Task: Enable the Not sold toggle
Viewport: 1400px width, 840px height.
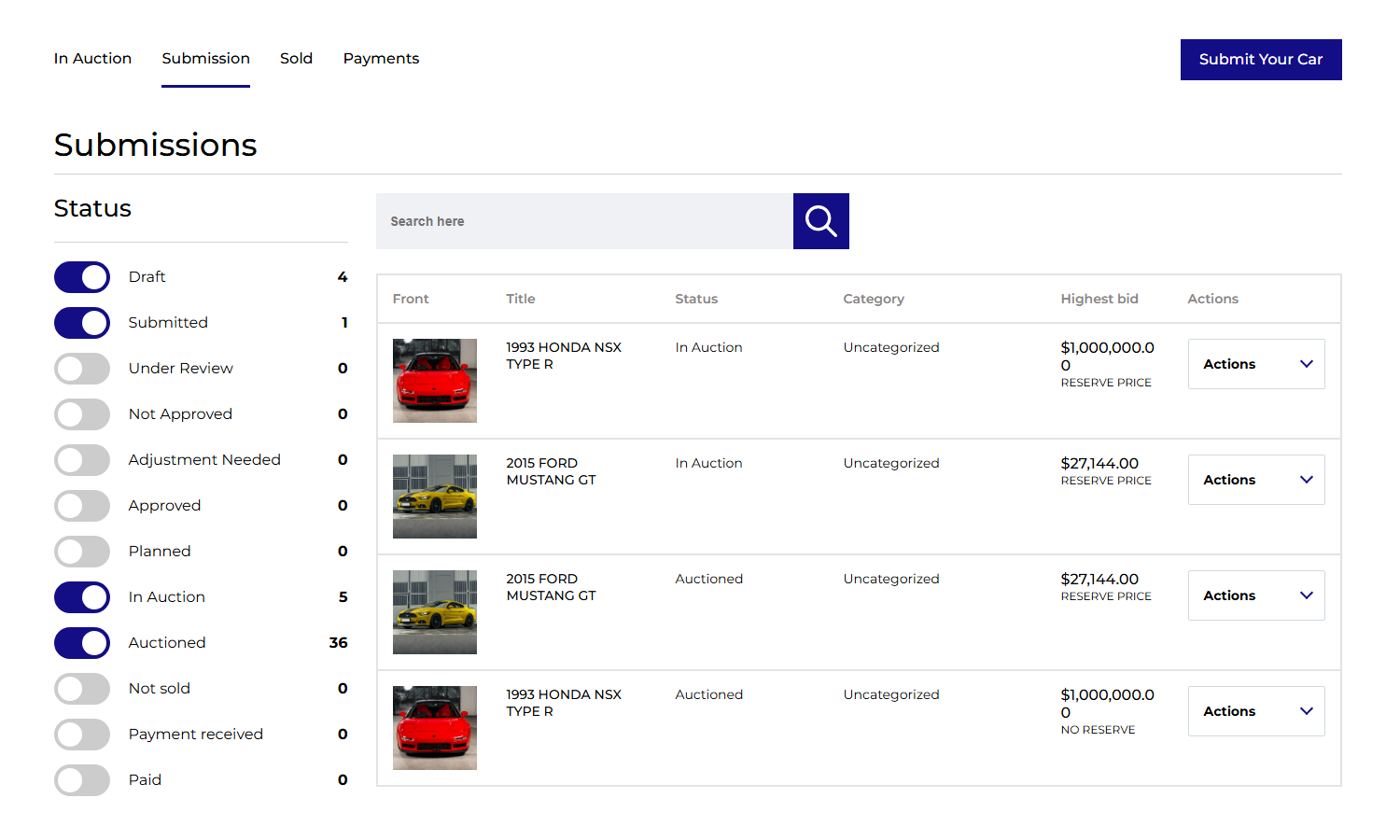Action: (x=82, y=689)
